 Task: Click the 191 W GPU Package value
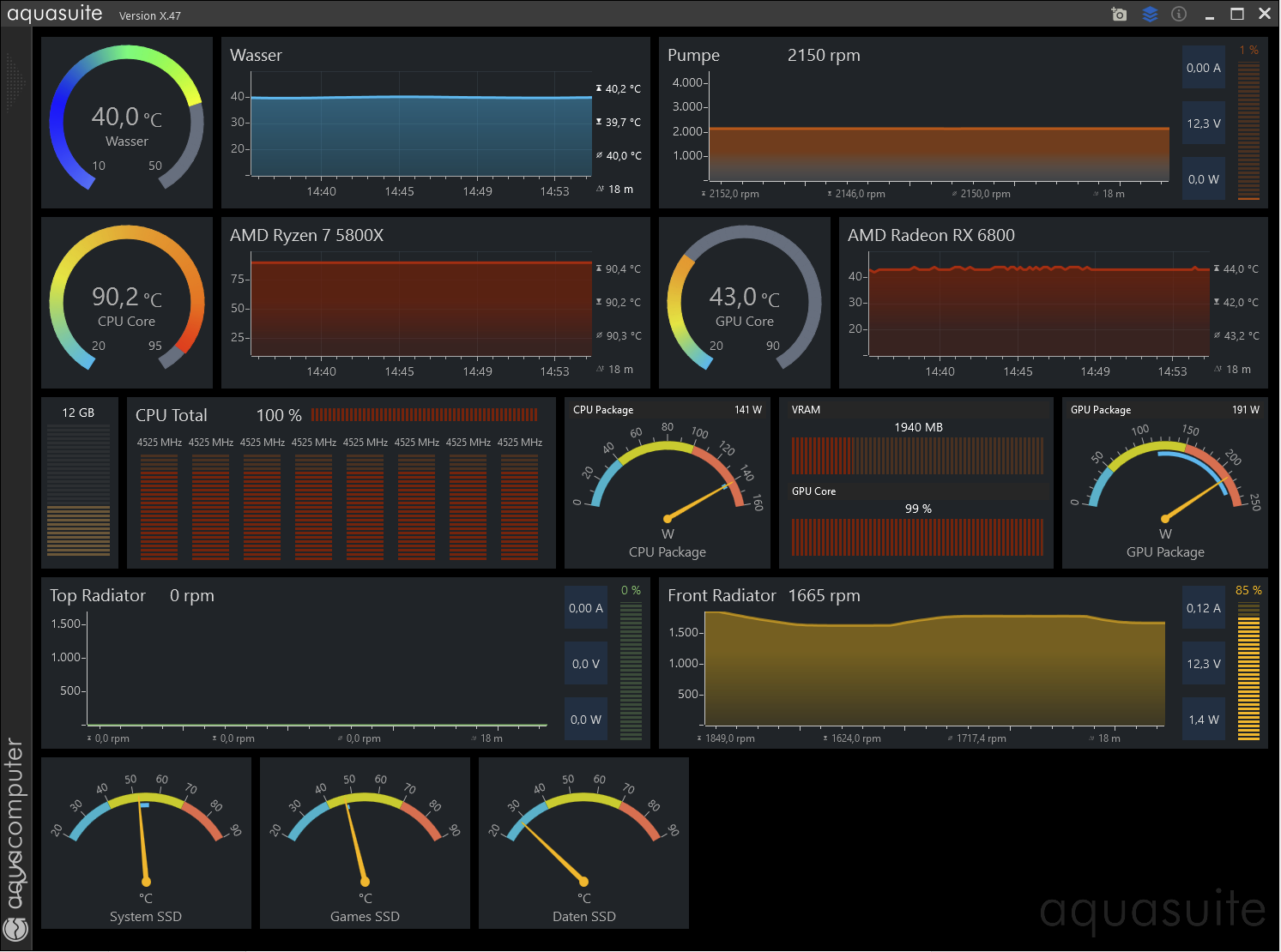tap(1246, 410)
